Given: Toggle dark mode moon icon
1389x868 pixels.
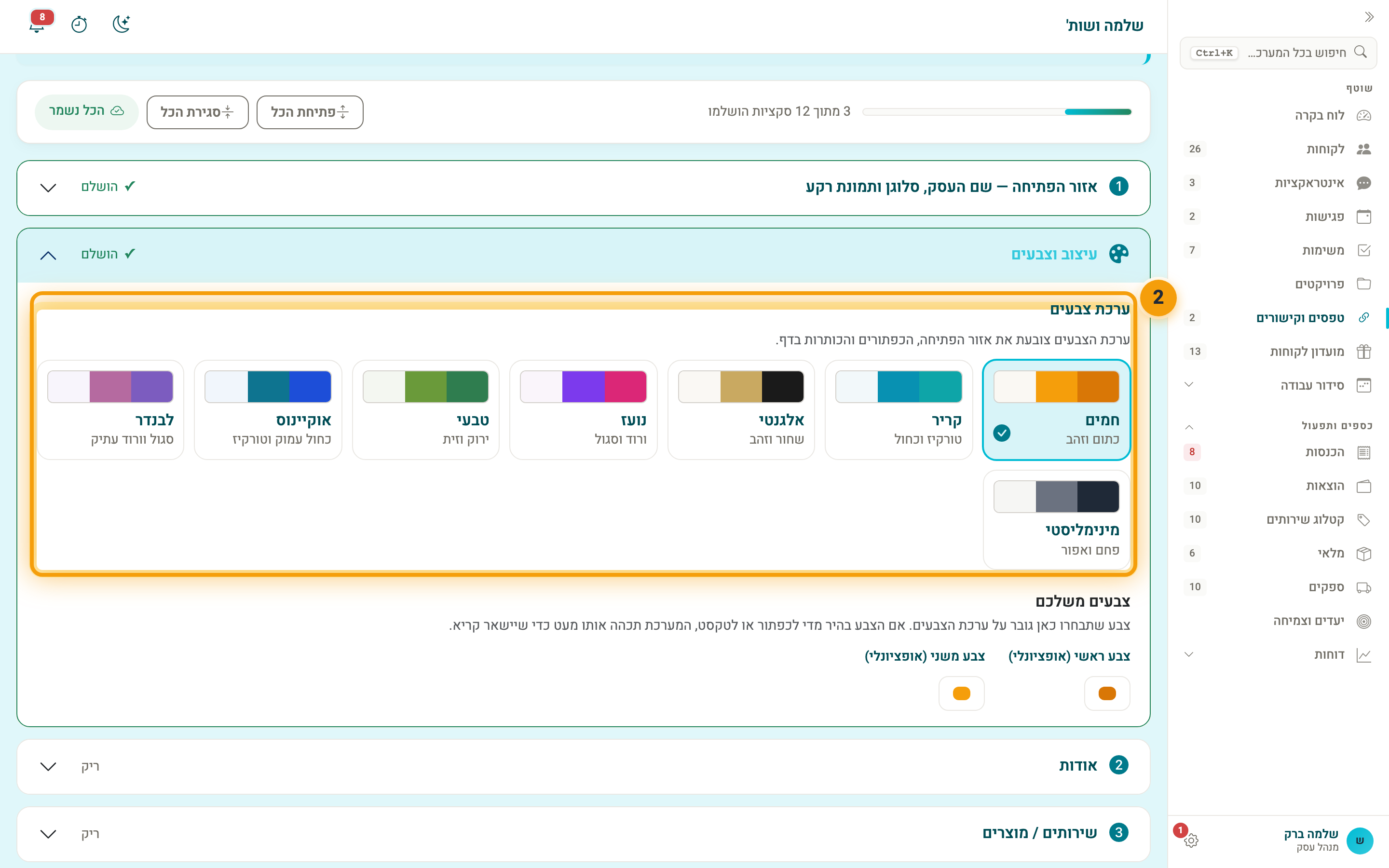Looking at the screenshot, I should [x=122, y=24].
